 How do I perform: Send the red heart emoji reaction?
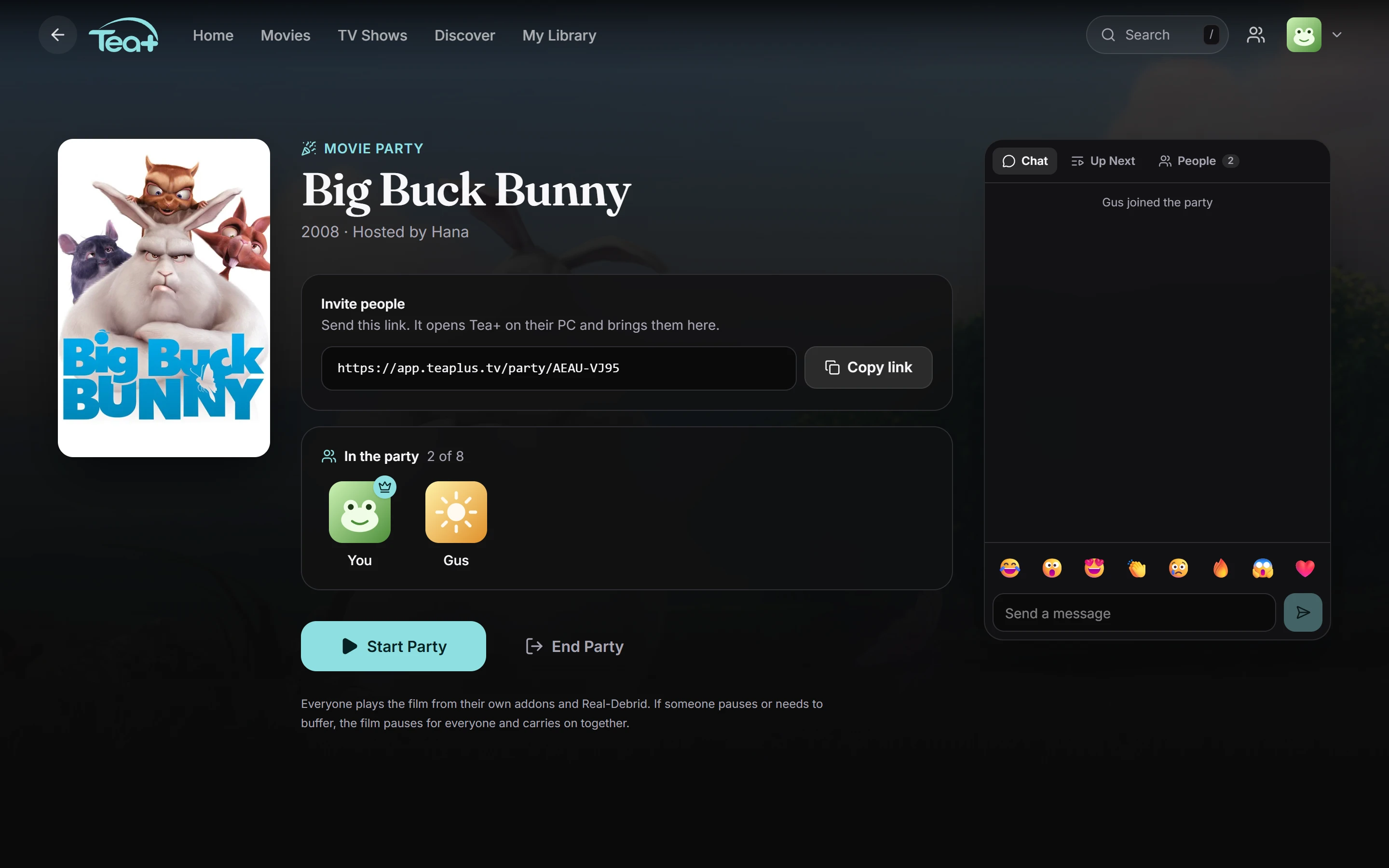pyautogui.click(x=1305, y=569)
